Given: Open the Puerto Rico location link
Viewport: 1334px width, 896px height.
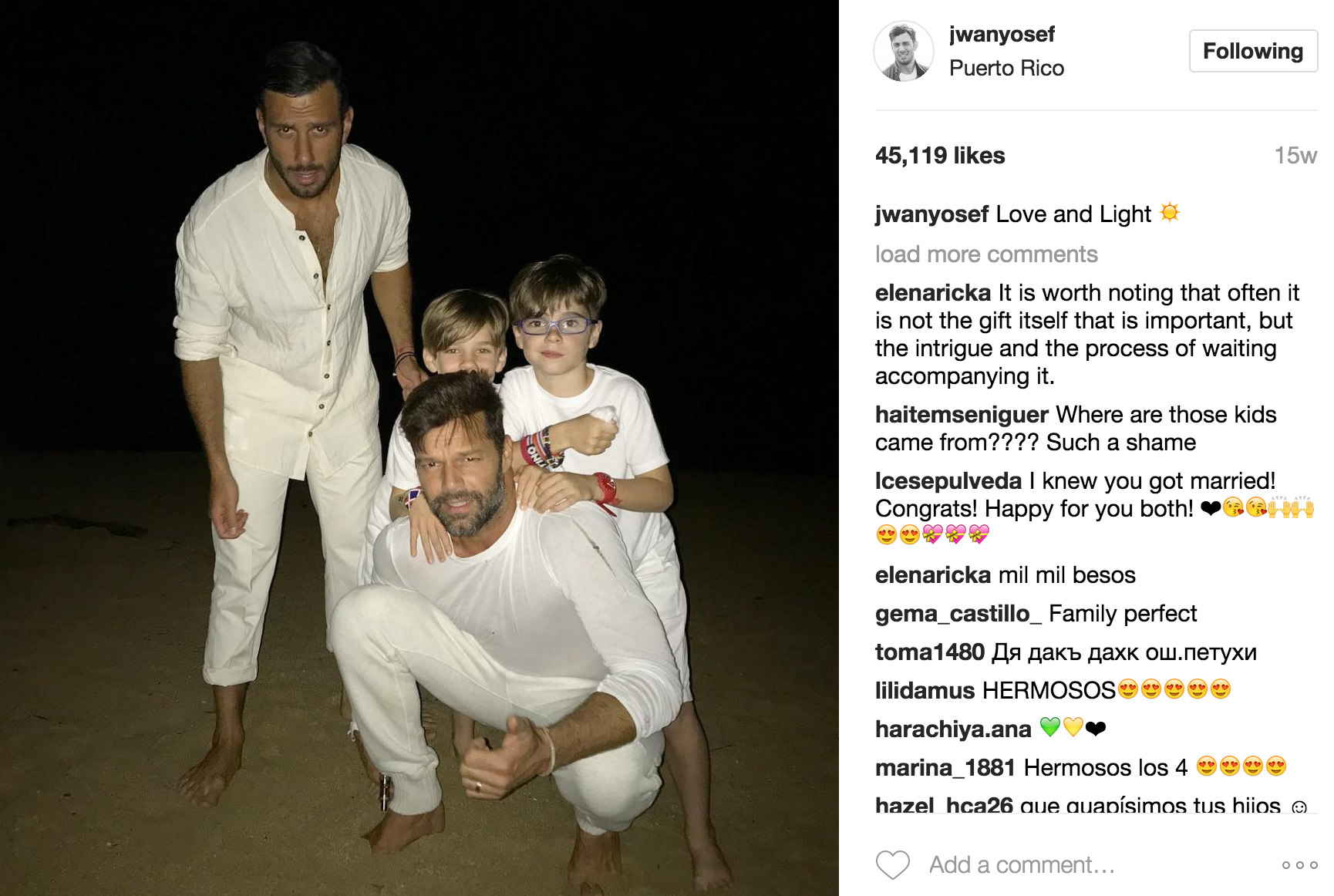Looking at the screenshot, I should click(1006, 68).
